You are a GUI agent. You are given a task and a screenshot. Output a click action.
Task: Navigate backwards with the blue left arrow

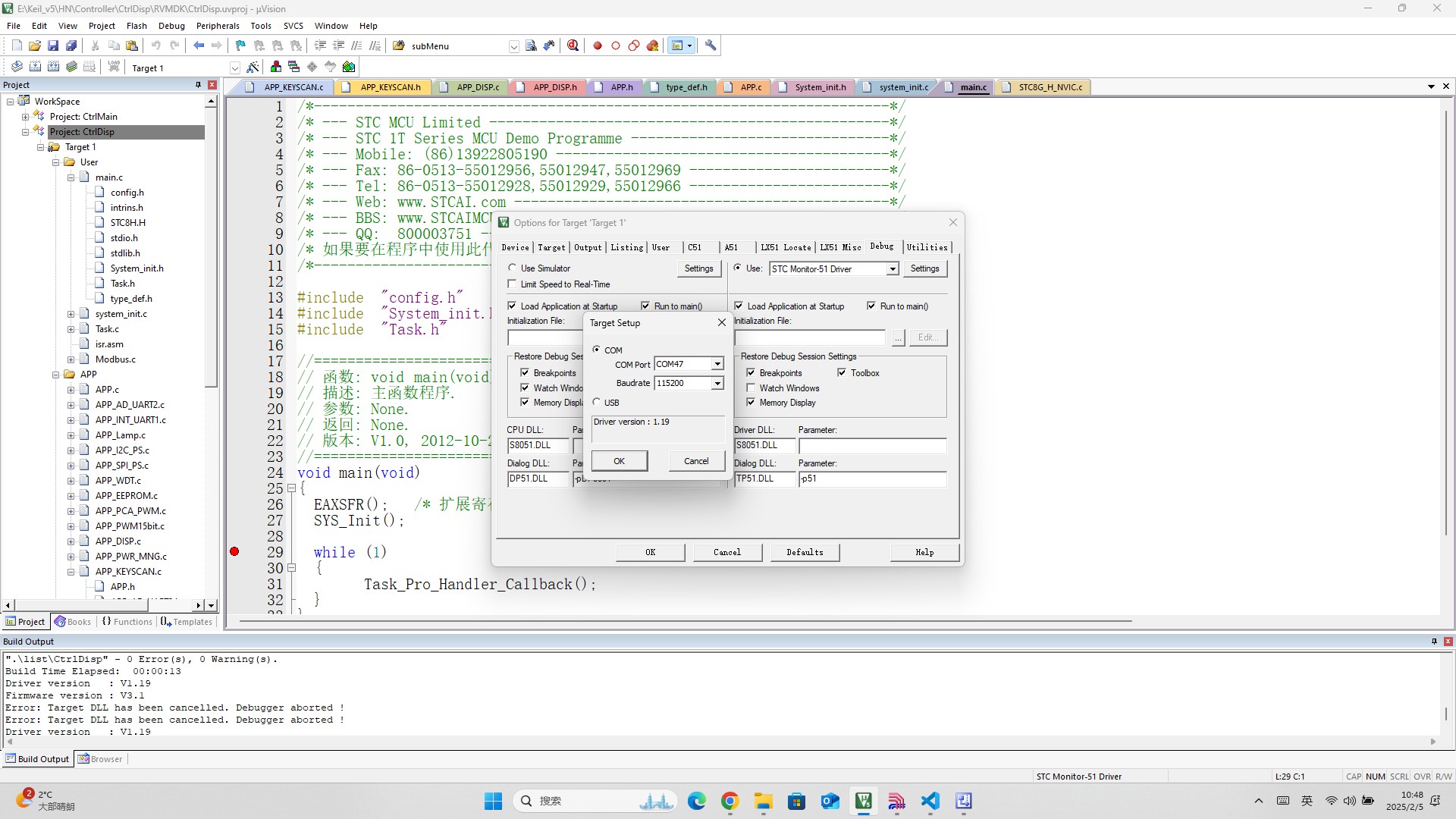(199, 45)
